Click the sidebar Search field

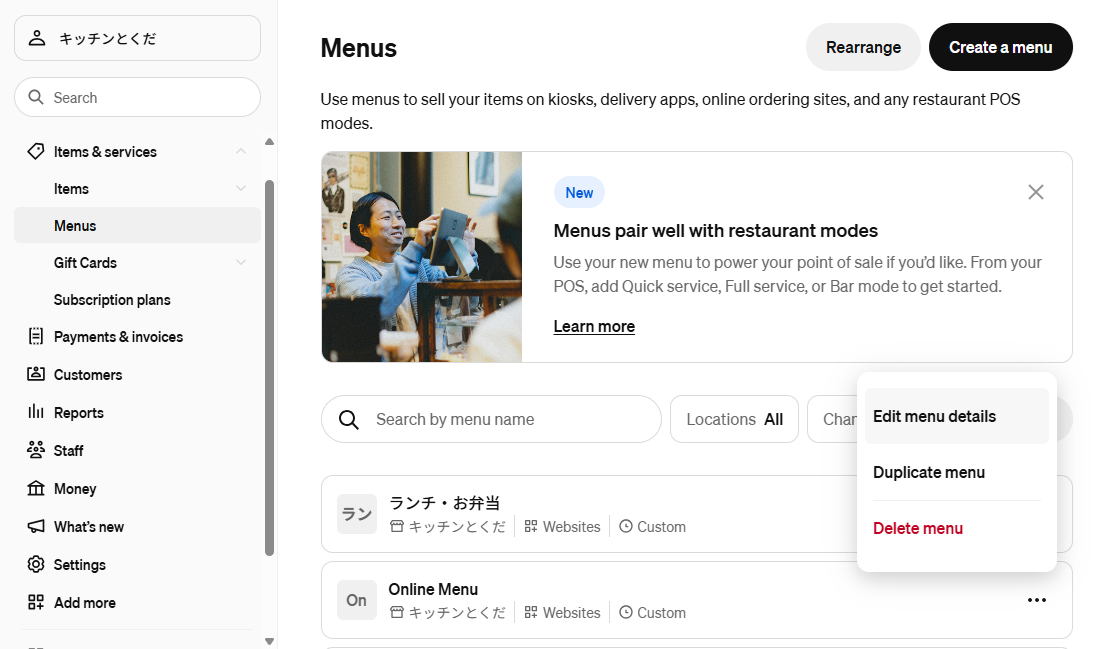click(137, 97)
